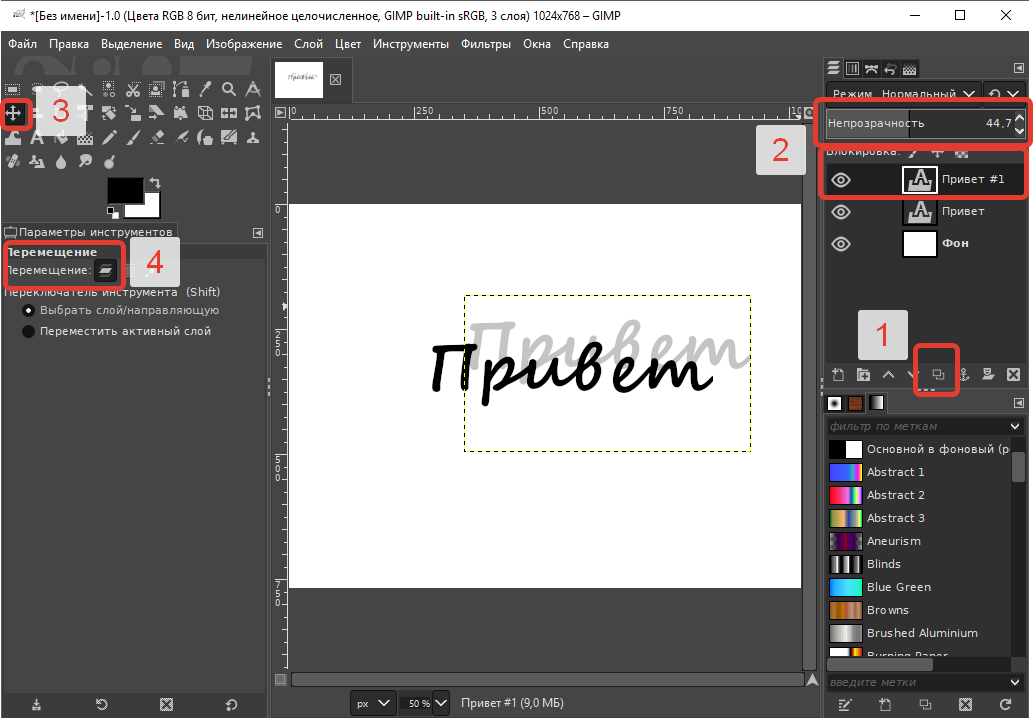The width and height of the screenshot is (1033, 718).
Task: Click the anchor floating layer icon
Action: pyautogui.click(x=963, y=375)
